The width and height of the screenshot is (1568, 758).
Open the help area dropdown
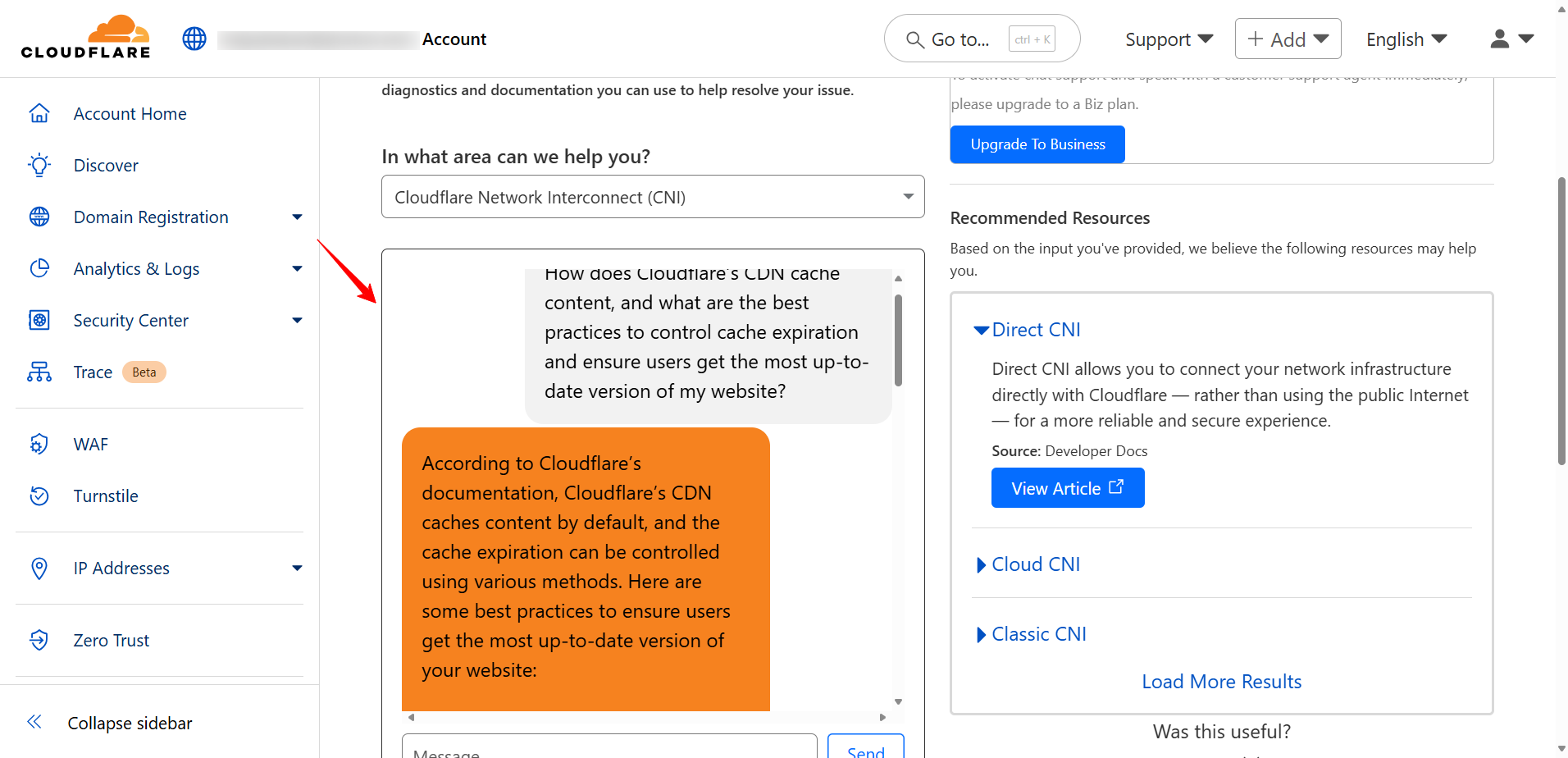pyautogui.click(x=653, y=197)
